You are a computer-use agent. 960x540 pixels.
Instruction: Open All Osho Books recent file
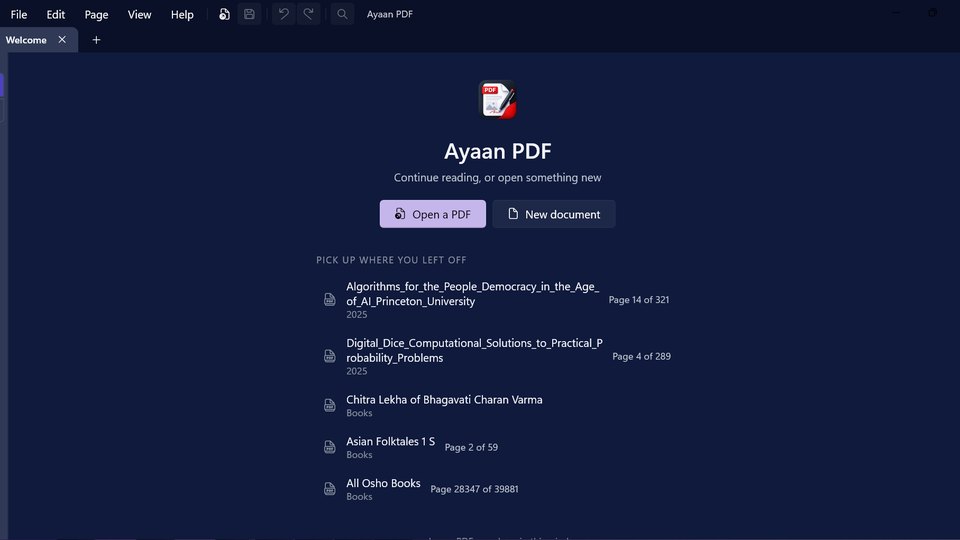coord(497,489)
